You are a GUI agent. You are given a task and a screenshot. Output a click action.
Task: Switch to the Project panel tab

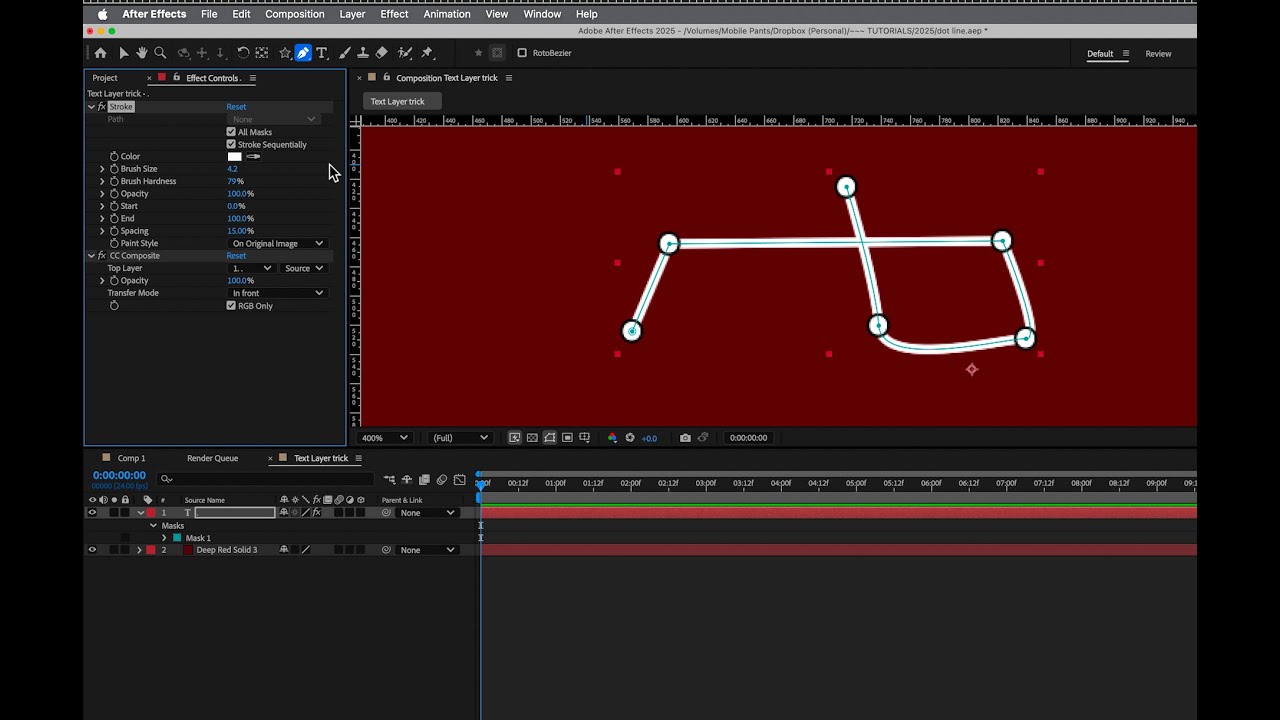(x=105, y=78)
